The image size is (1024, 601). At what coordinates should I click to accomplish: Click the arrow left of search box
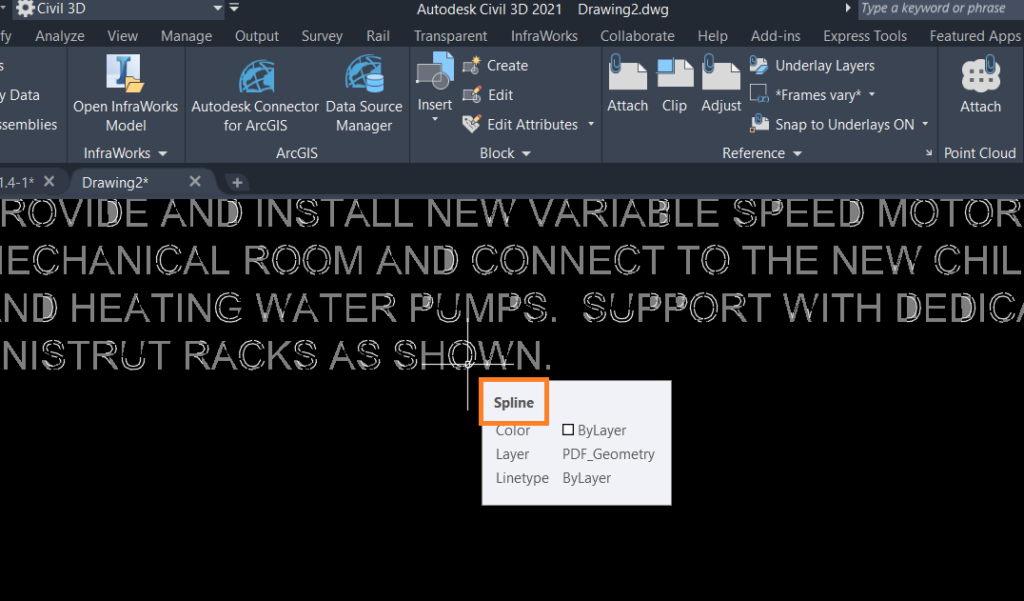point(848,8)
